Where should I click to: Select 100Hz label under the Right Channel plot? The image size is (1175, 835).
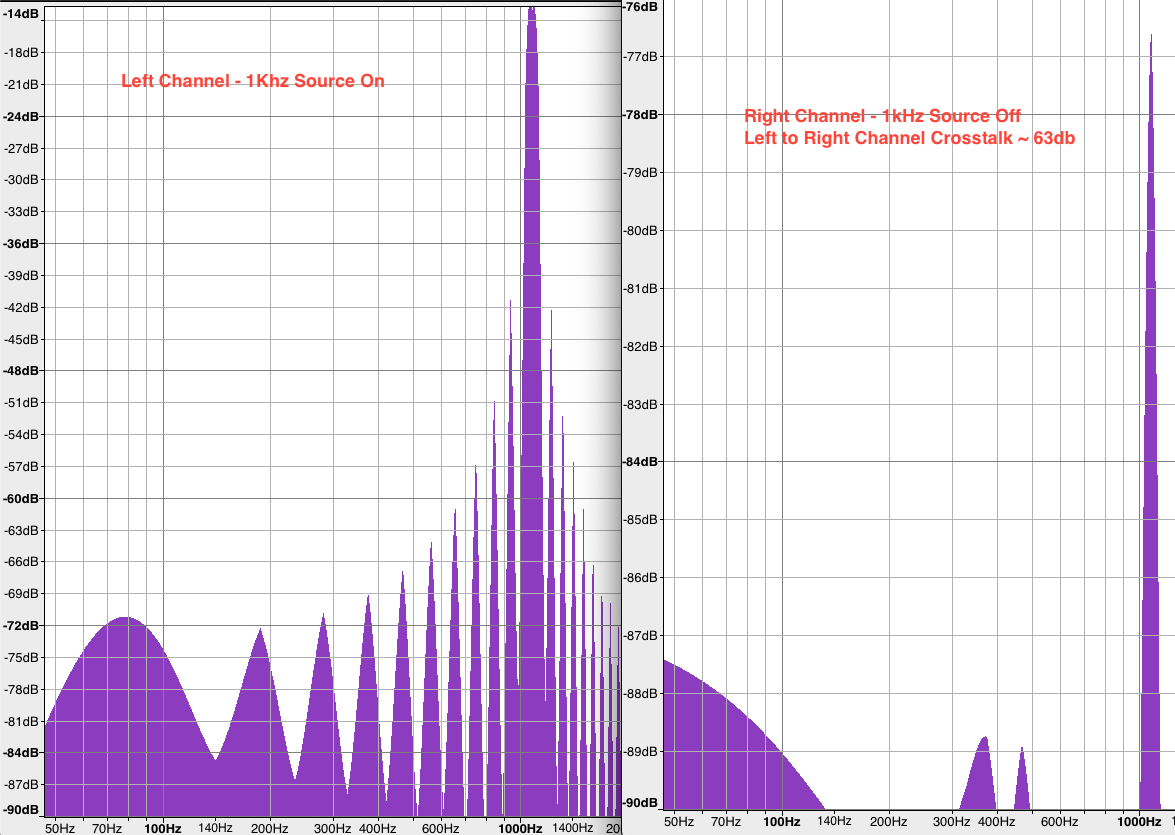[x=782, y=822]
